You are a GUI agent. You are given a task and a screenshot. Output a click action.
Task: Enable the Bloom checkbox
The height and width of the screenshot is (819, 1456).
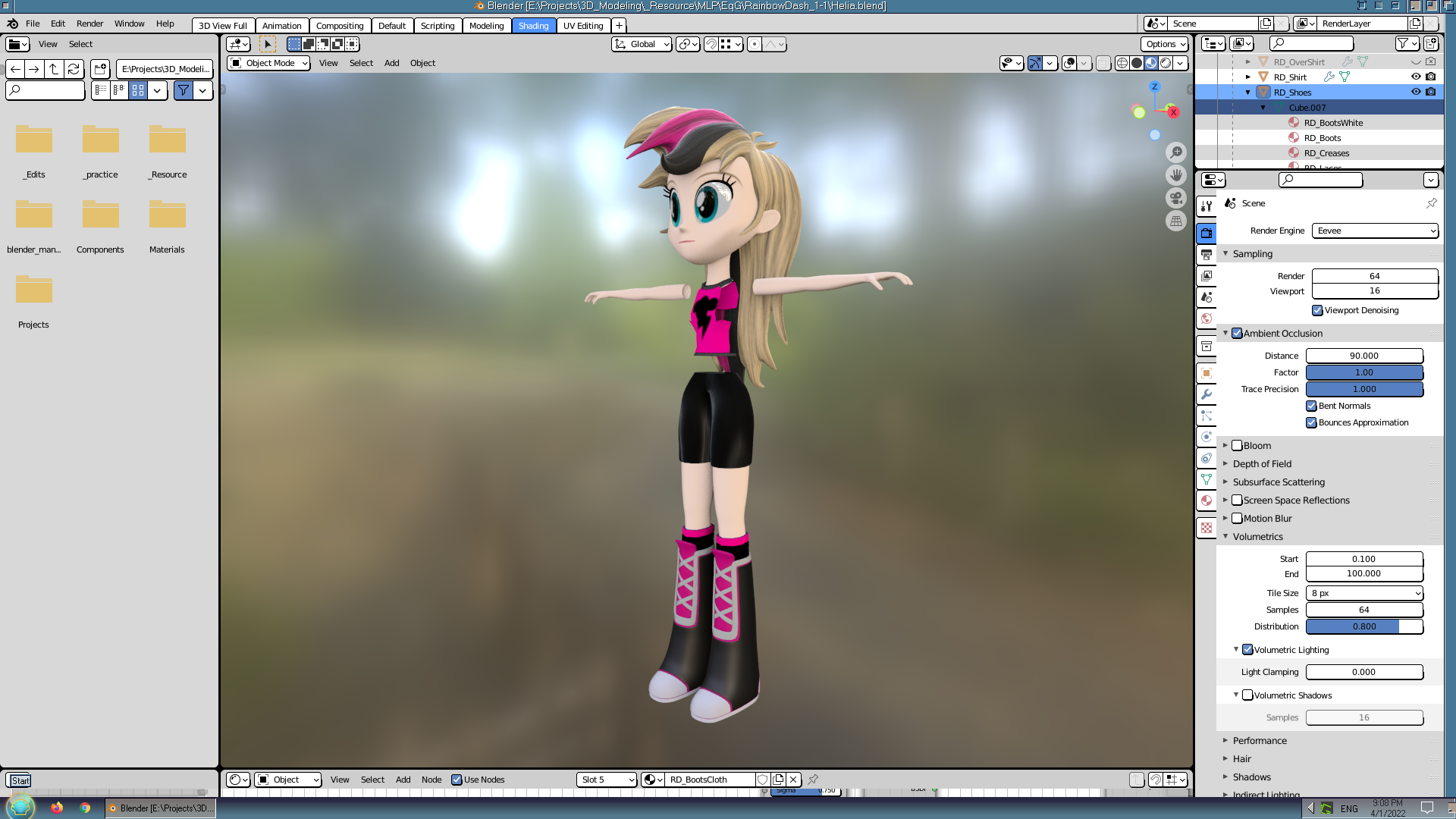coord(1237,446)
